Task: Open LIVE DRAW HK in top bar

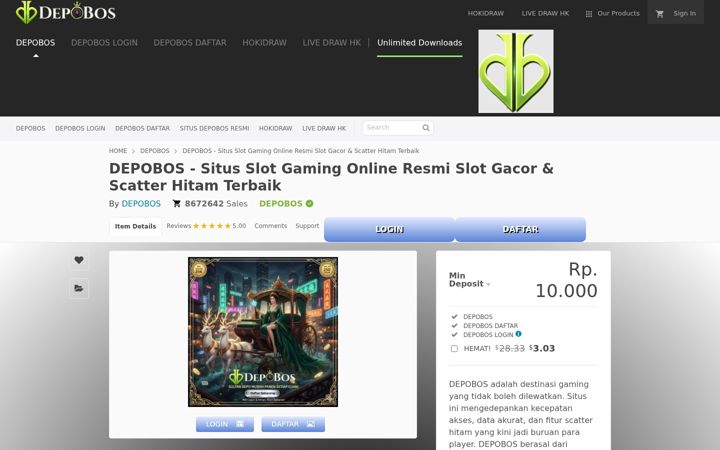Action: tap(545, 13)
